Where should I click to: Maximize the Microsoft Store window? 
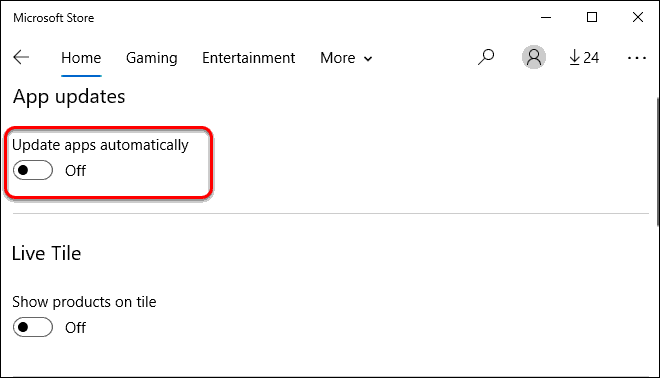(x=592, y=17)
